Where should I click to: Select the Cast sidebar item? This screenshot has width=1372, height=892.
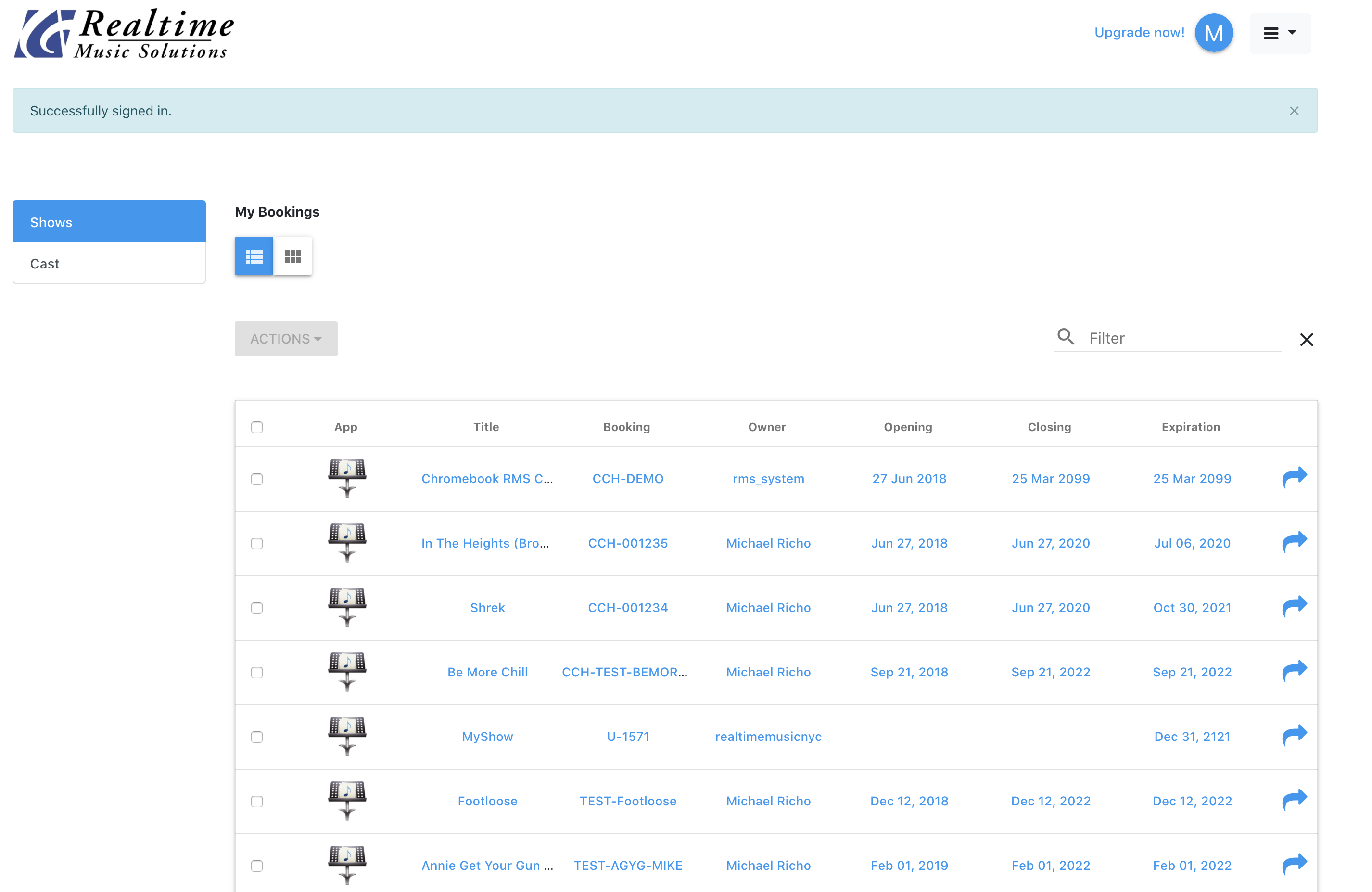(x=109, y=264)
